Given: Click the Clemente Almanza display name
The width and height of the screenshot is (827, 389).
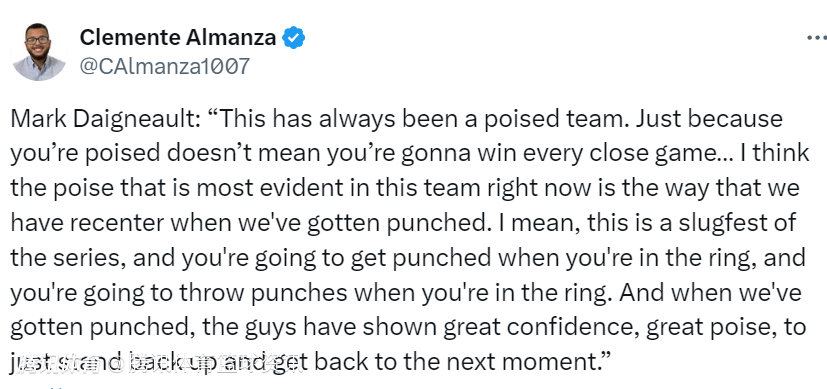Looking at the screenshot, I should (x=178, y=37).
